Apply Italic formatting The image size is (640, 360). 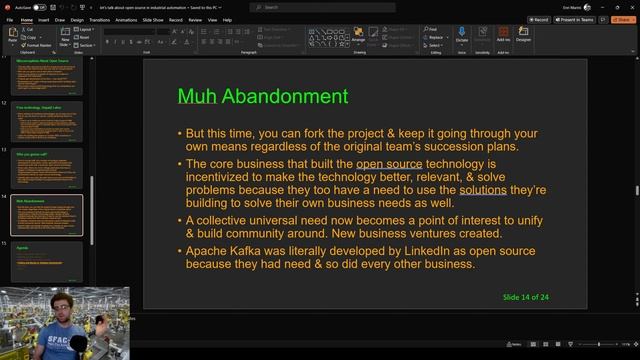pyautogui.click(x=115, y=42)
